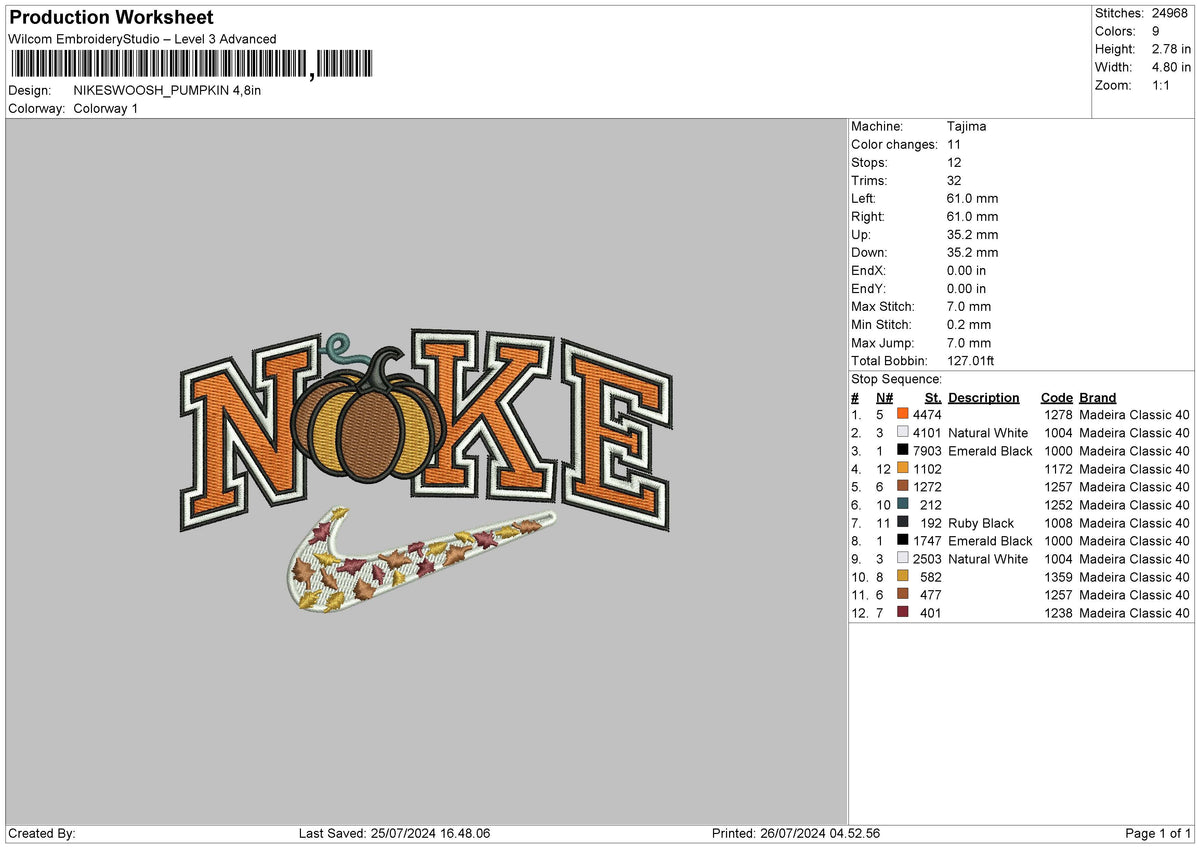Screen dimensions: 1200x848
Task: Pick the maroon swatch beside 401 stitches
Action: click(903, 613)
